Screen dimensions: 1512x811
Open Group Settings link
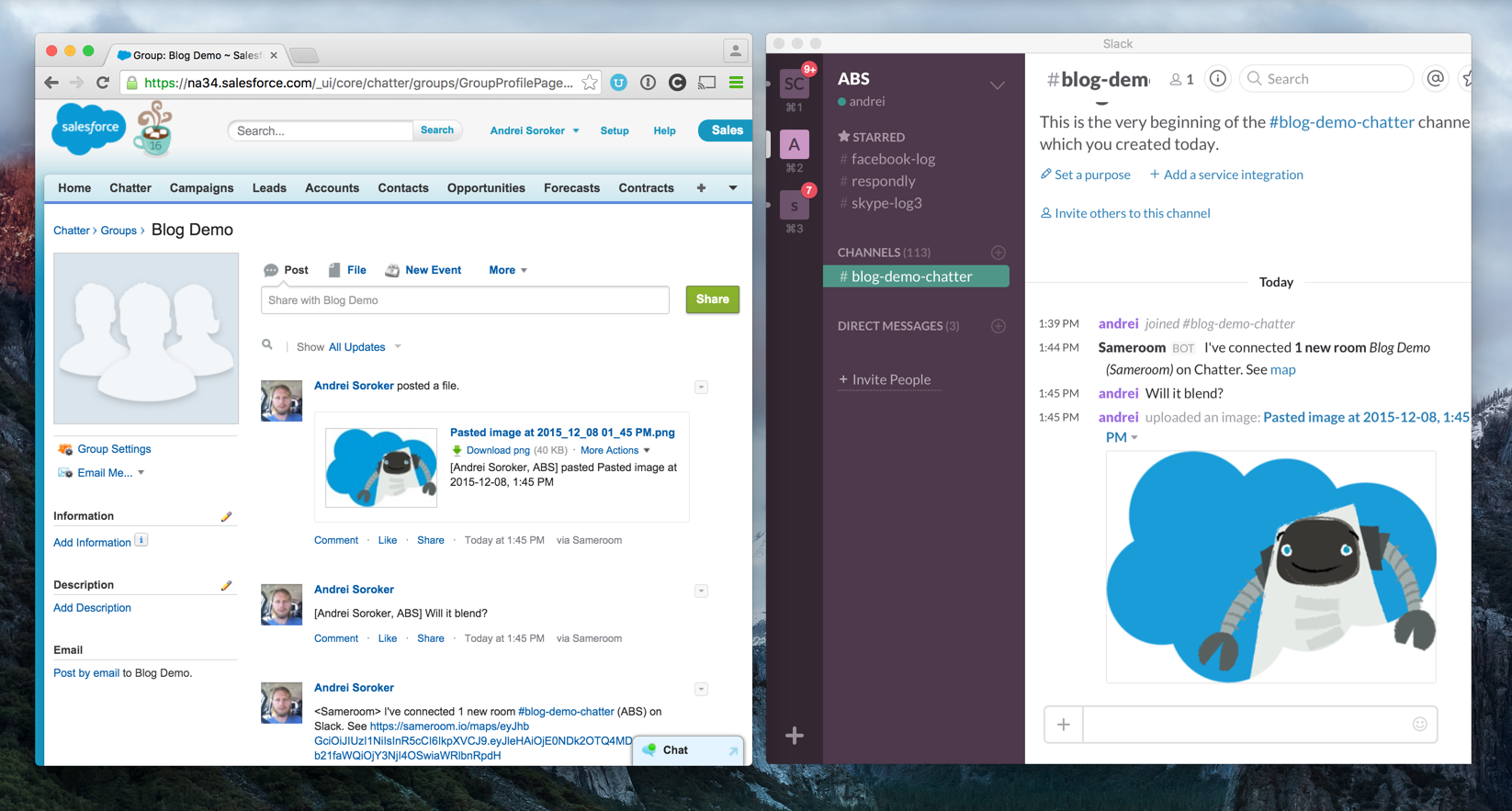pos(114,449)
